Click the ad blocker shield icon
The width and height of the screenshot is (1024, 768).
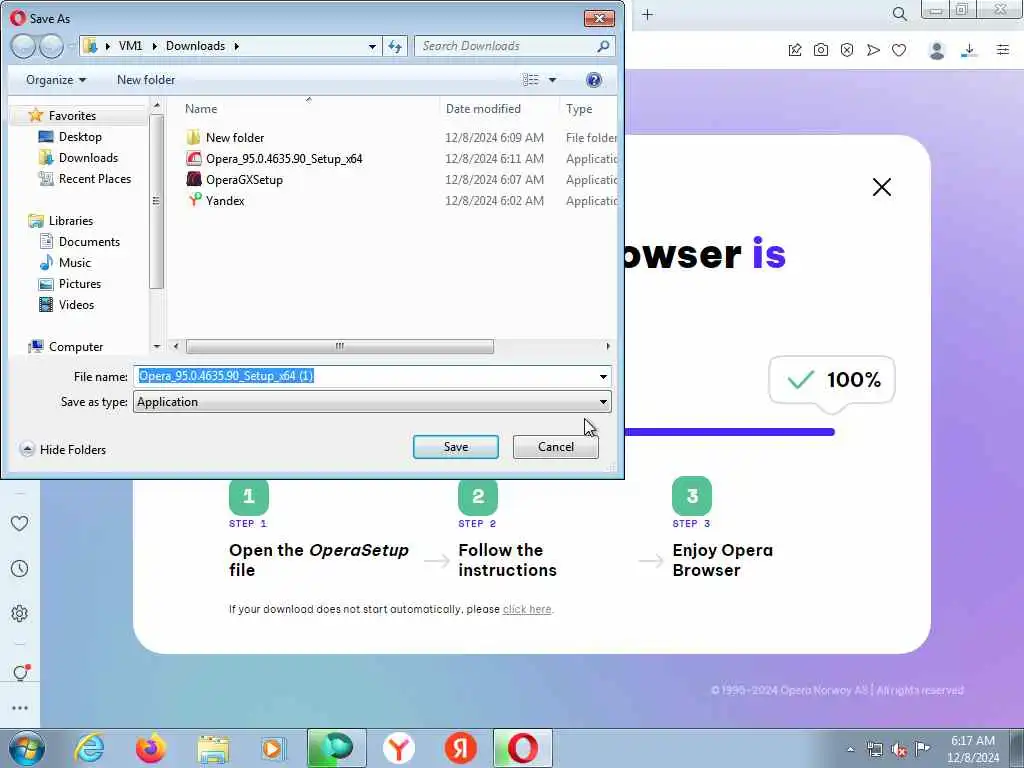coord(847,50)
